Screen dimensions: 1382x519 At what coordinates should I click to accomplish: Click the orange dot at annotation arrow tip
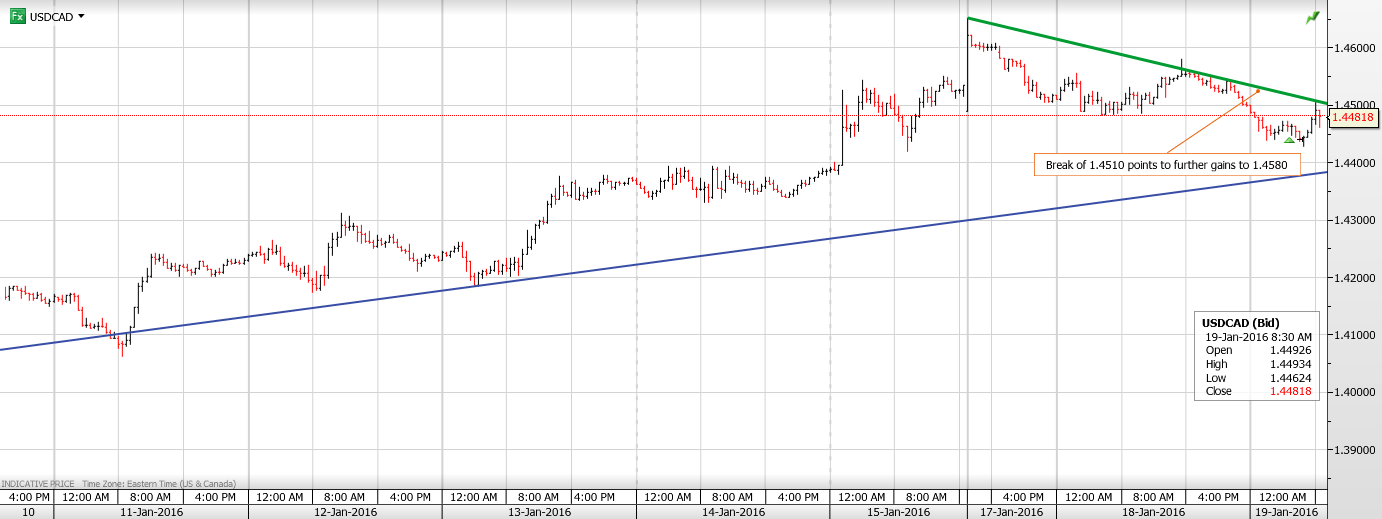point(1258,90)
